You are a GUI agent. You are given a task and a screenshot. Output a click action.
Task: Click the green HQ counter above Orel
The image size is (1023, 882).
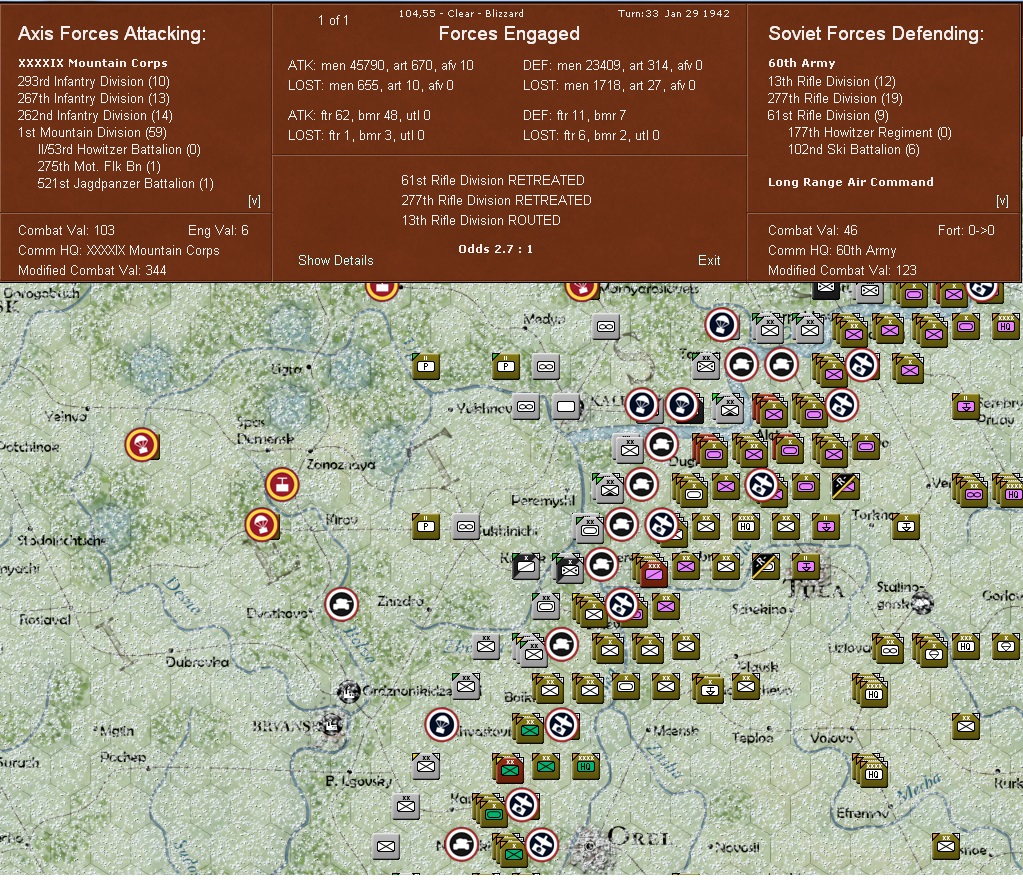(585, 767)
